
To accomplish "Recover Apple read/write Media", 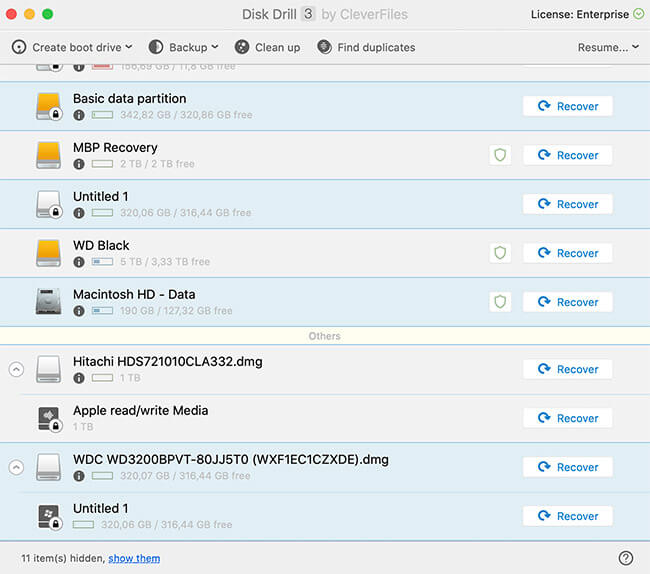I will tap(568, 418).
